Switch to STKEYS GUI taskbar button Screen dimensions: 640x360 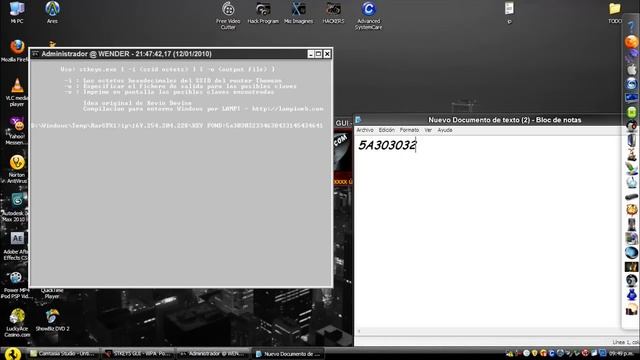(x=138, y=353)
